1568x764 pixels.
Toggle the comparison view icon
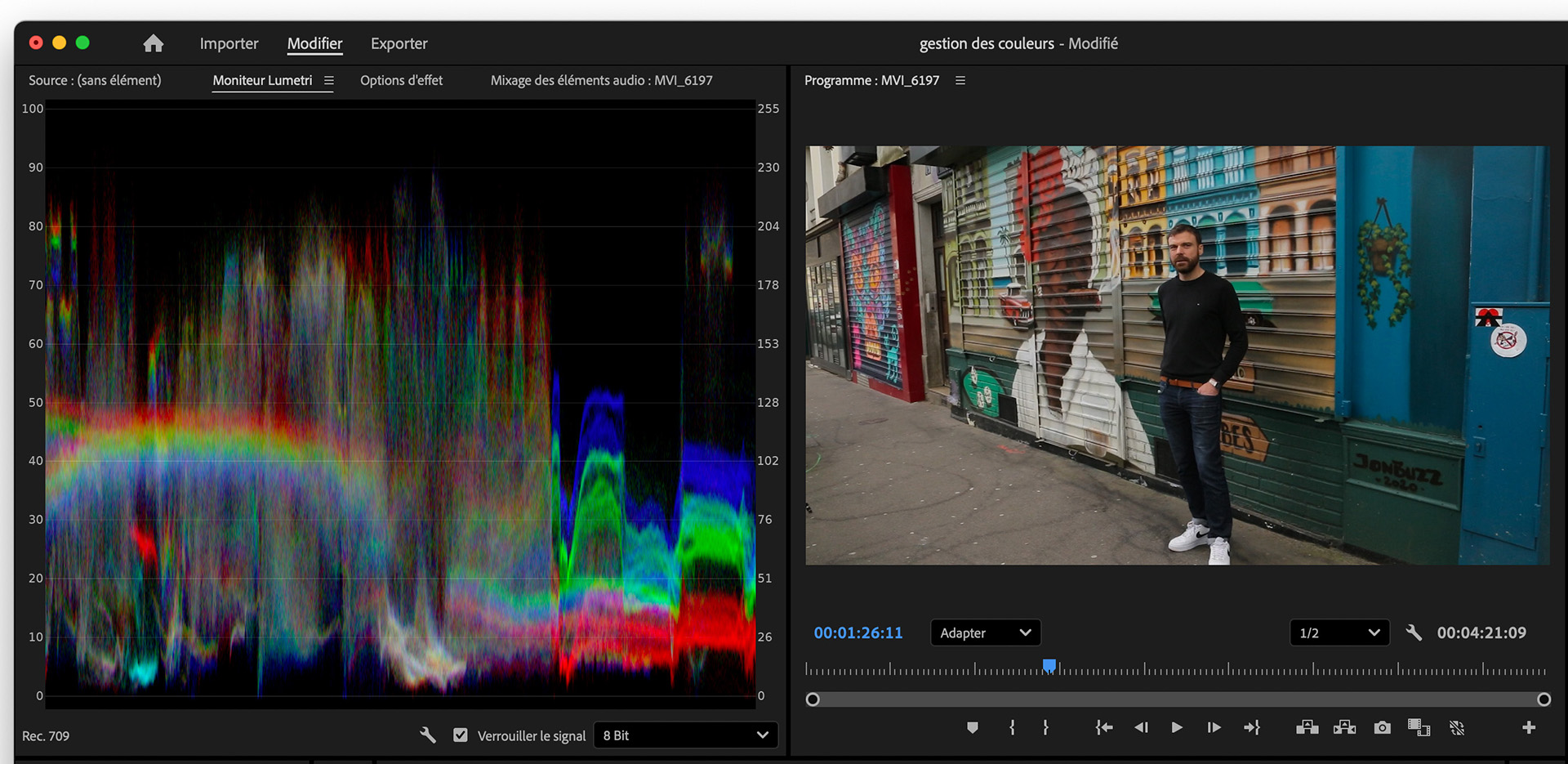(x=1419, y=727)
